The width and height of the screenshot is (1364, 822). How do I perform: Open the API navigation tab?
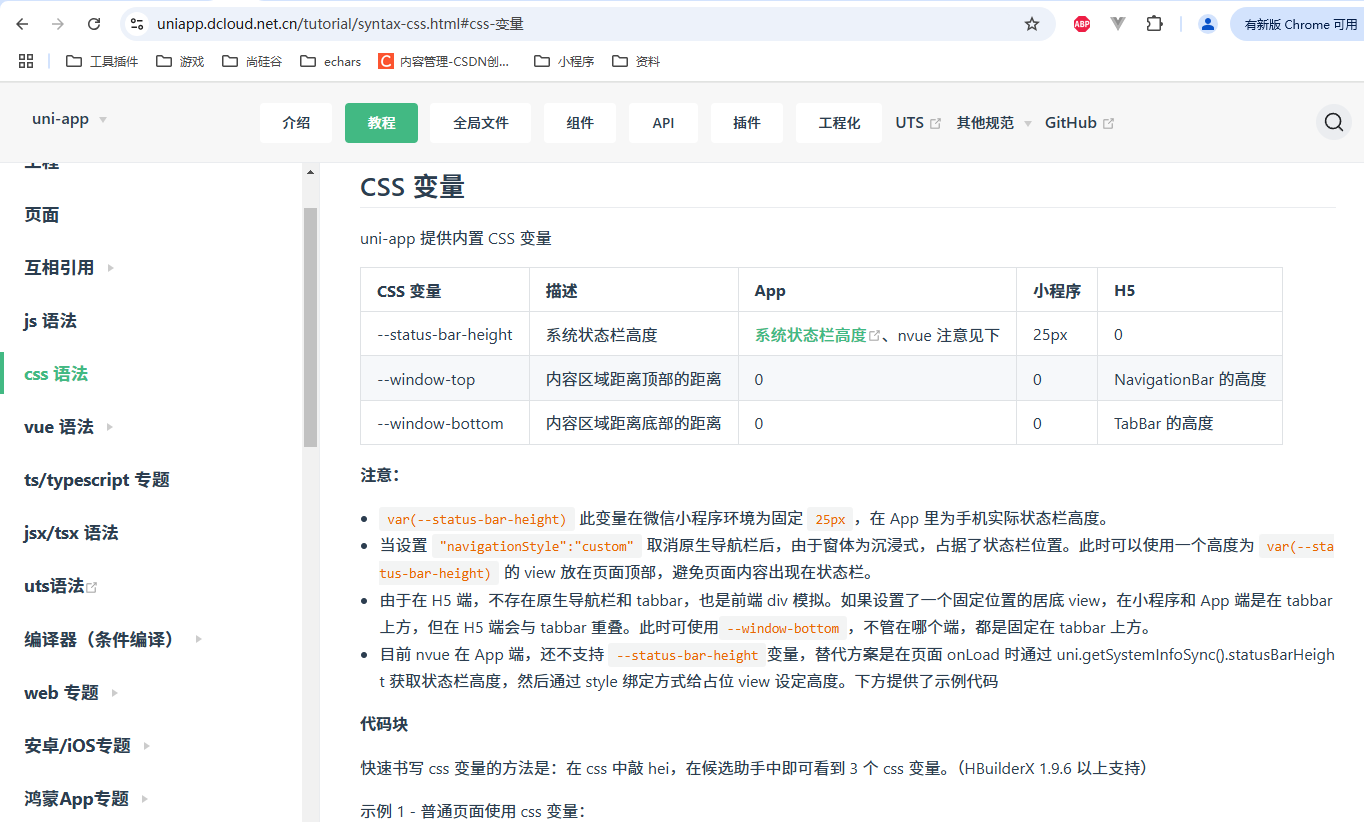(x=663, y=123)
